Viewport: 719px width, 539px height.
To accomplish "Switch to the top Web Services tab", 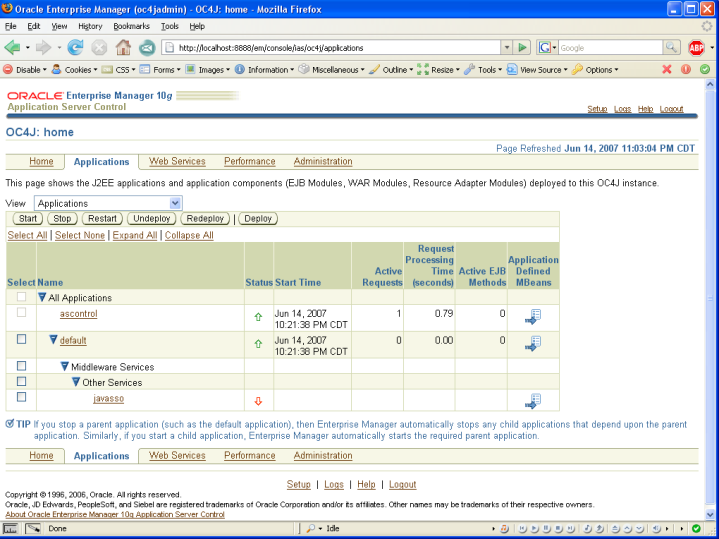I will 177,161.
